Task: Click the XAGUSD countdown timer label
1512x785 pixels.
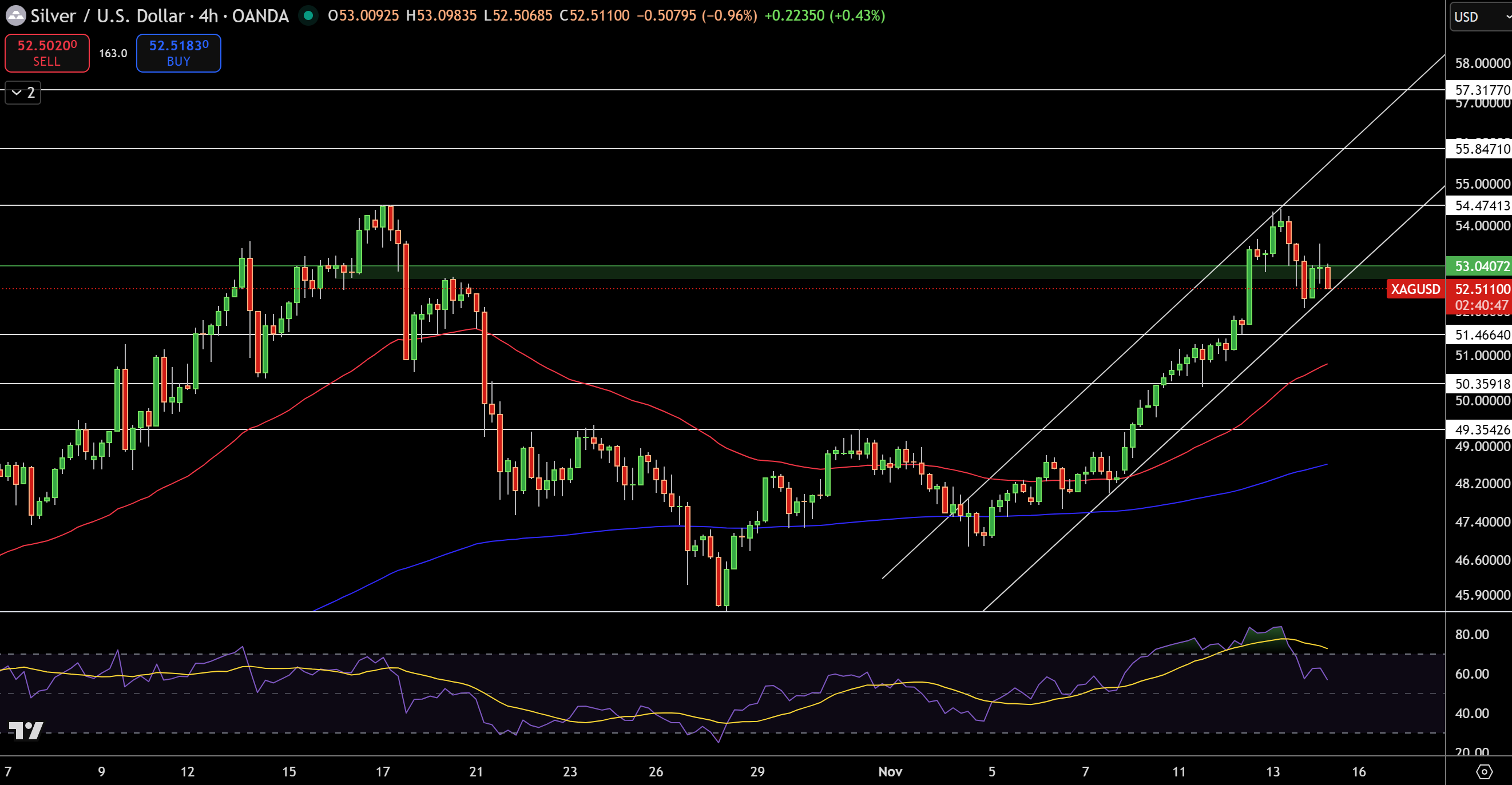Action: pos(1478,305)
